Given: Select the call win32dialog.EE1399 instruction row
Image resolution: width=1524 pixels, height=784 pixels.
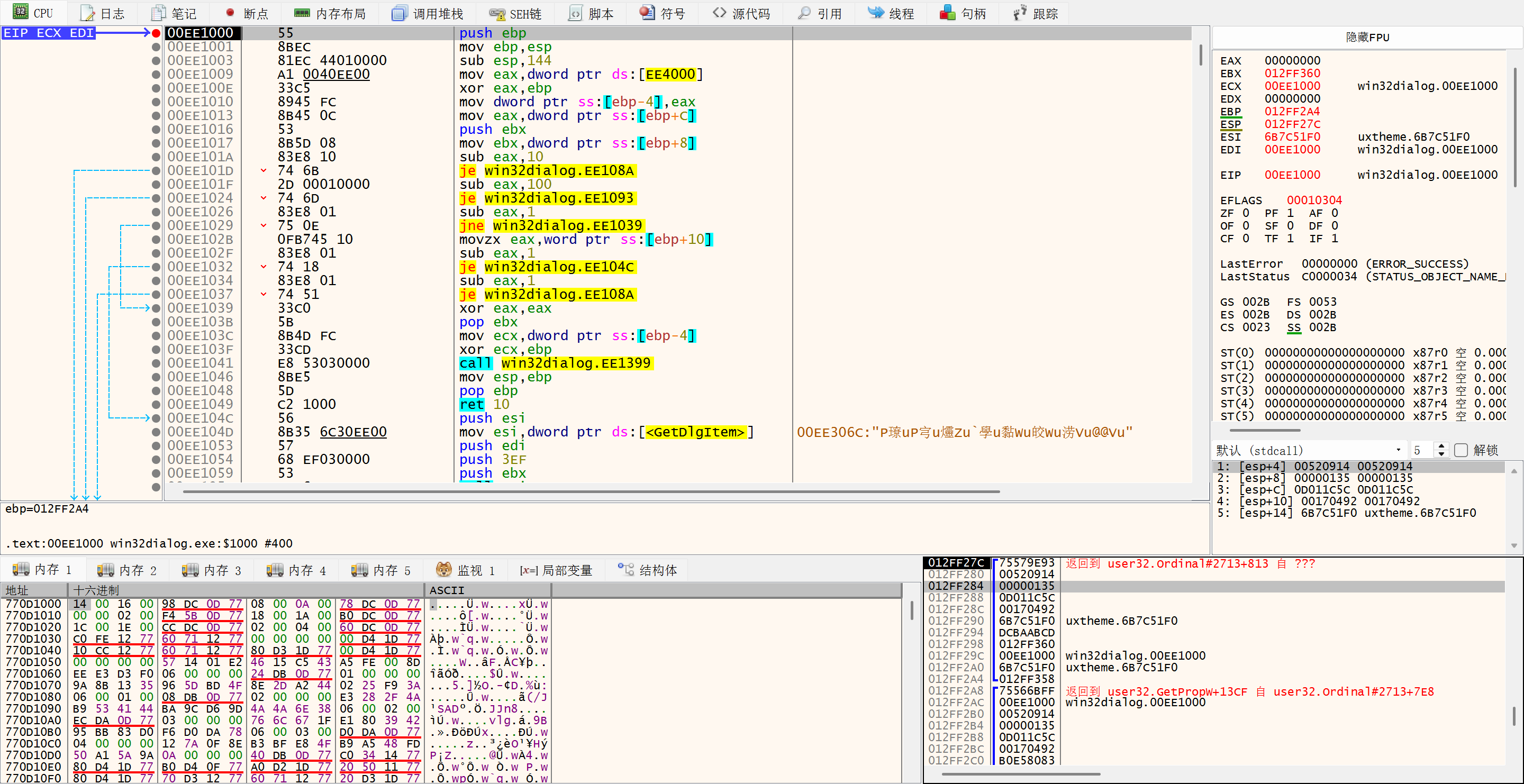Looking at the screenshot, I should click(x=555, y=363).
